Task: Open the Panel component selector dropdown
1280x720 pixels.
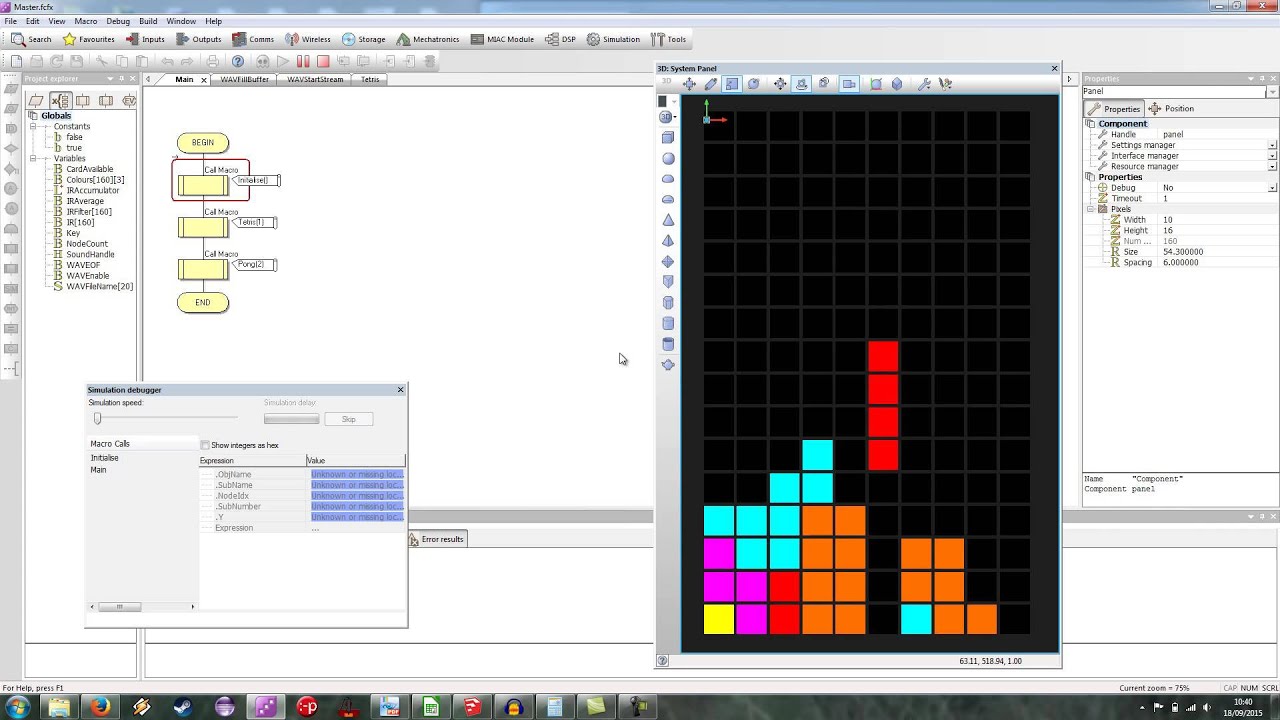Action: tap(1272, 92)
